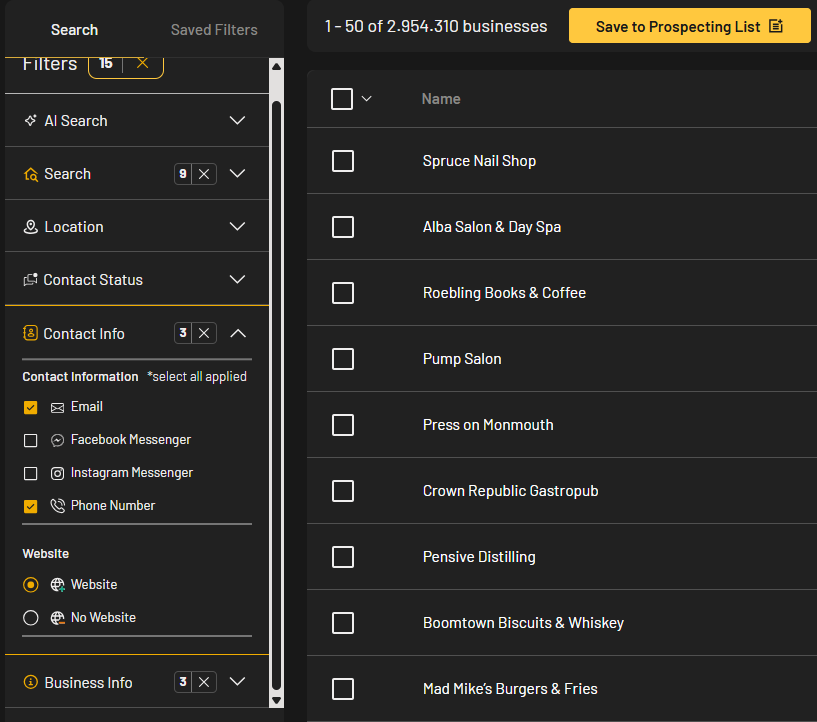817x722 pixels.
Task: Collapse the Contact Info section
Action: click(x=238, y=333)
